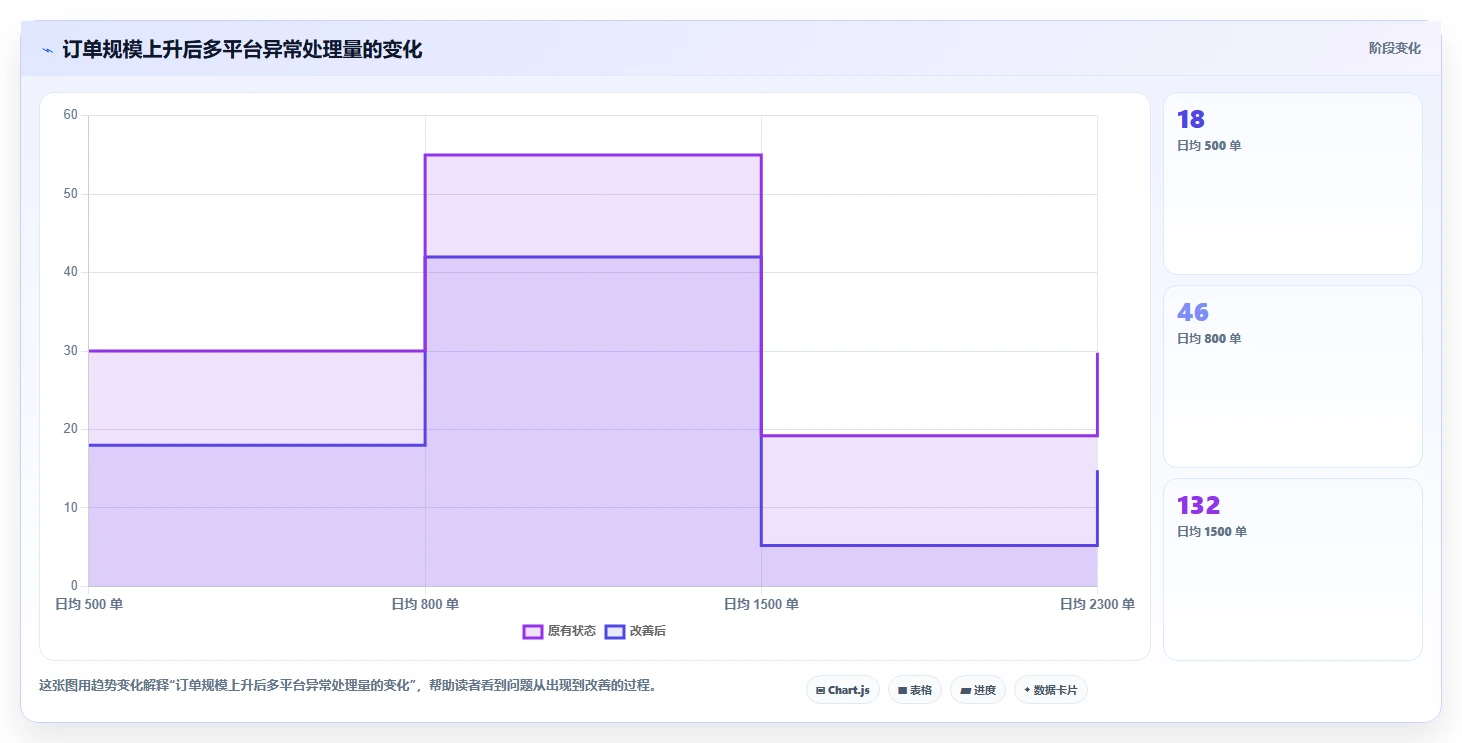Image resolution: width=1462 pixels, height=743 pixels.
Task: Select the 表格 tag chip
Action: click(x=915, y=690)
